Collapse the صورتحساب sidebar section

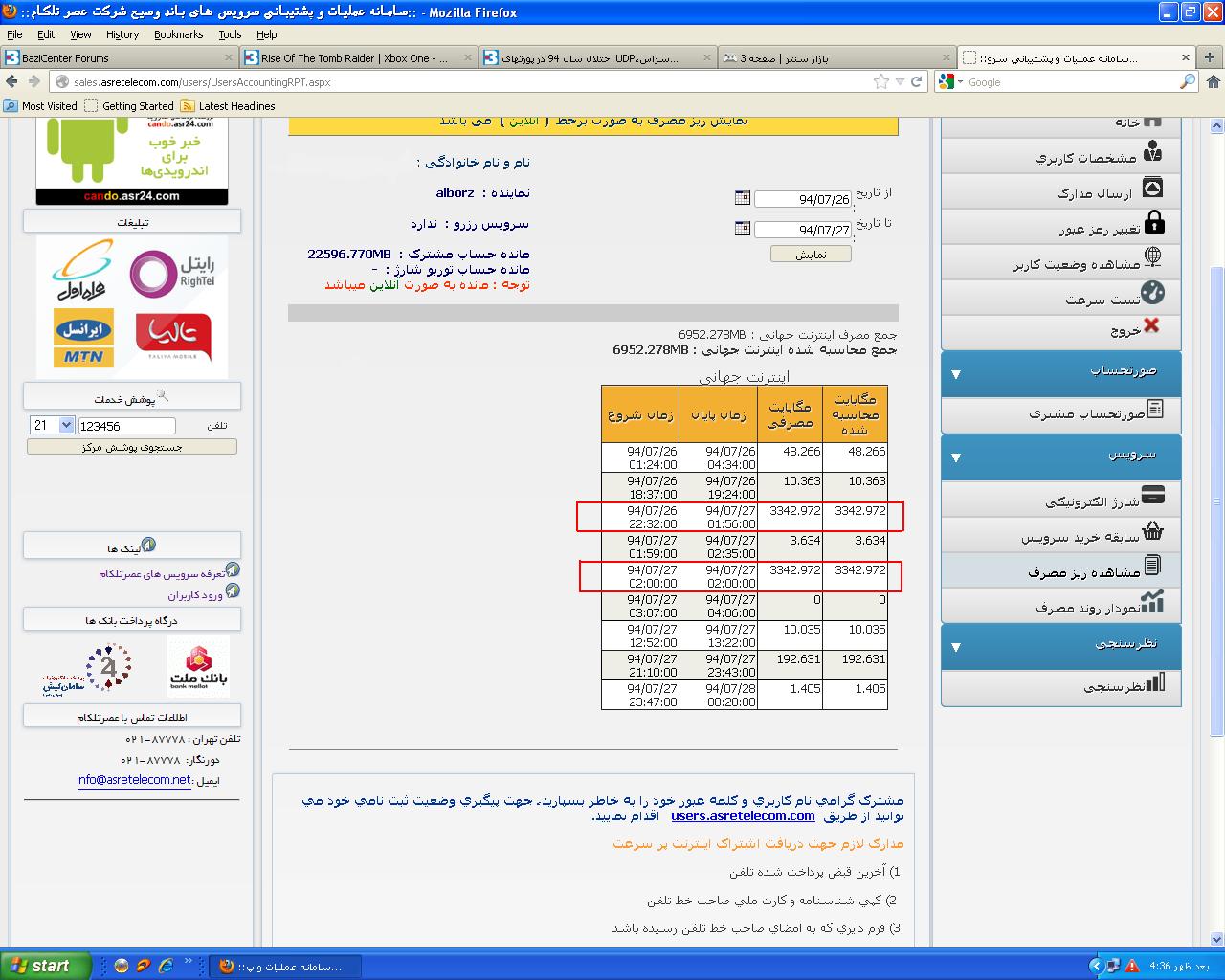click(955, 374)
